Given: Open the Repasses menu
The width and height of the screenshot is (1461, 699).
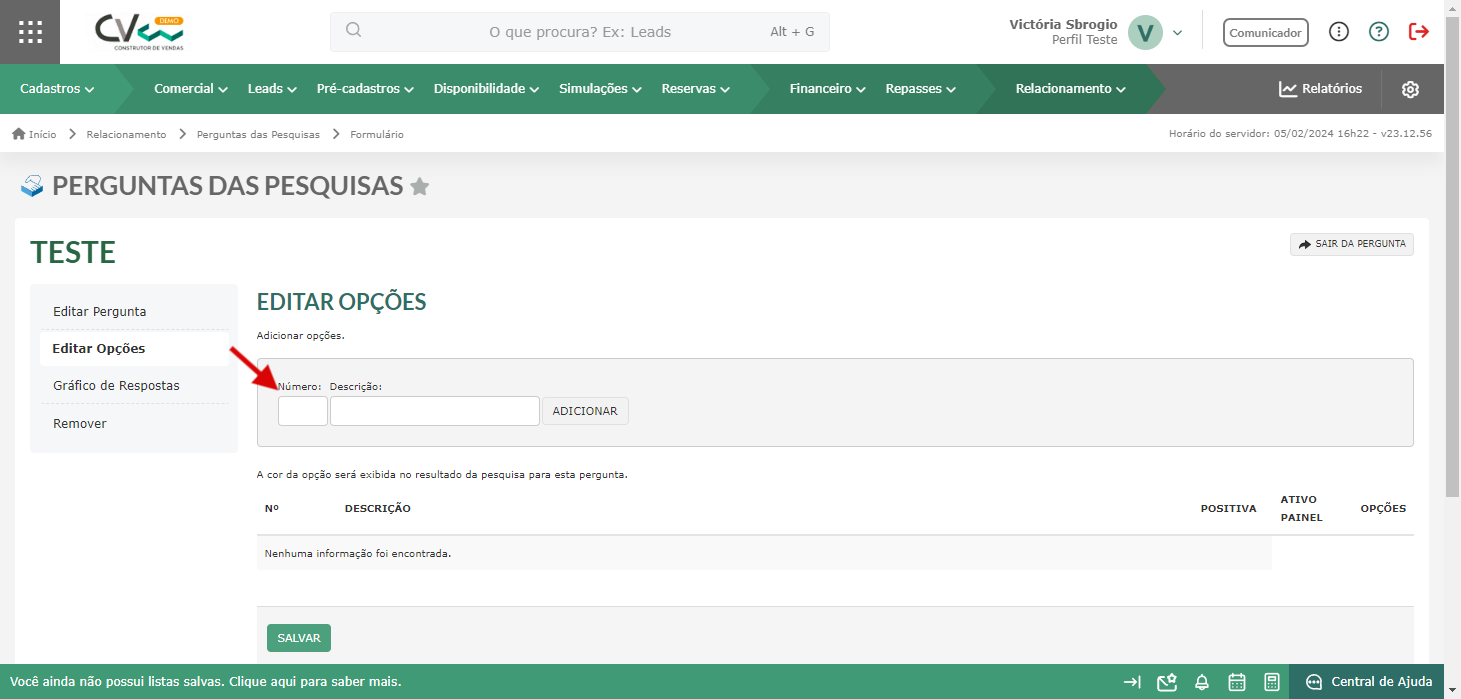Looking at the screenshot, I should click(x=920, y=89).
